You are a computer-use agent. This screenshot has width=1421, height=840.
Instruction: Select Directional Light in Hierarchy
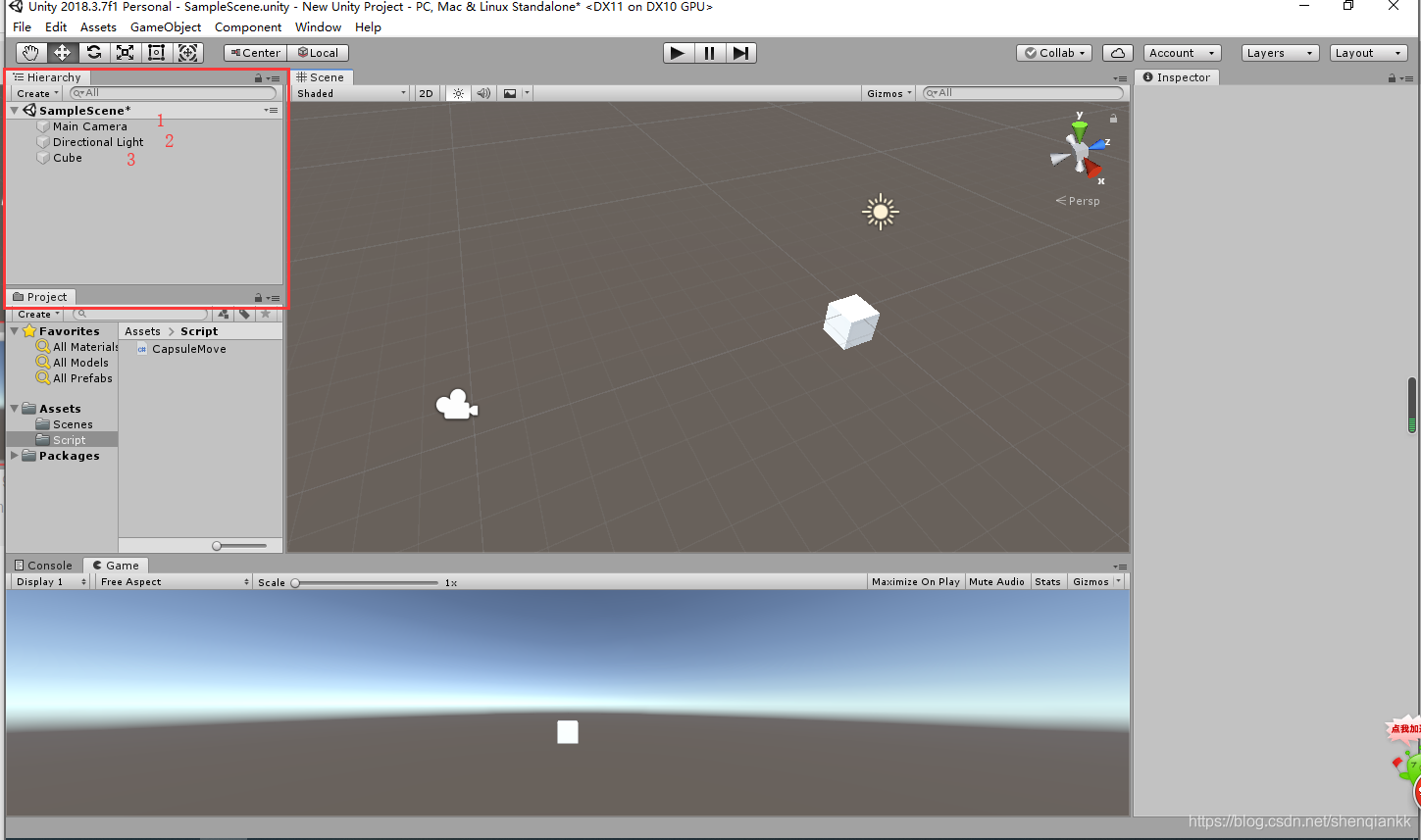click(98, 142)
